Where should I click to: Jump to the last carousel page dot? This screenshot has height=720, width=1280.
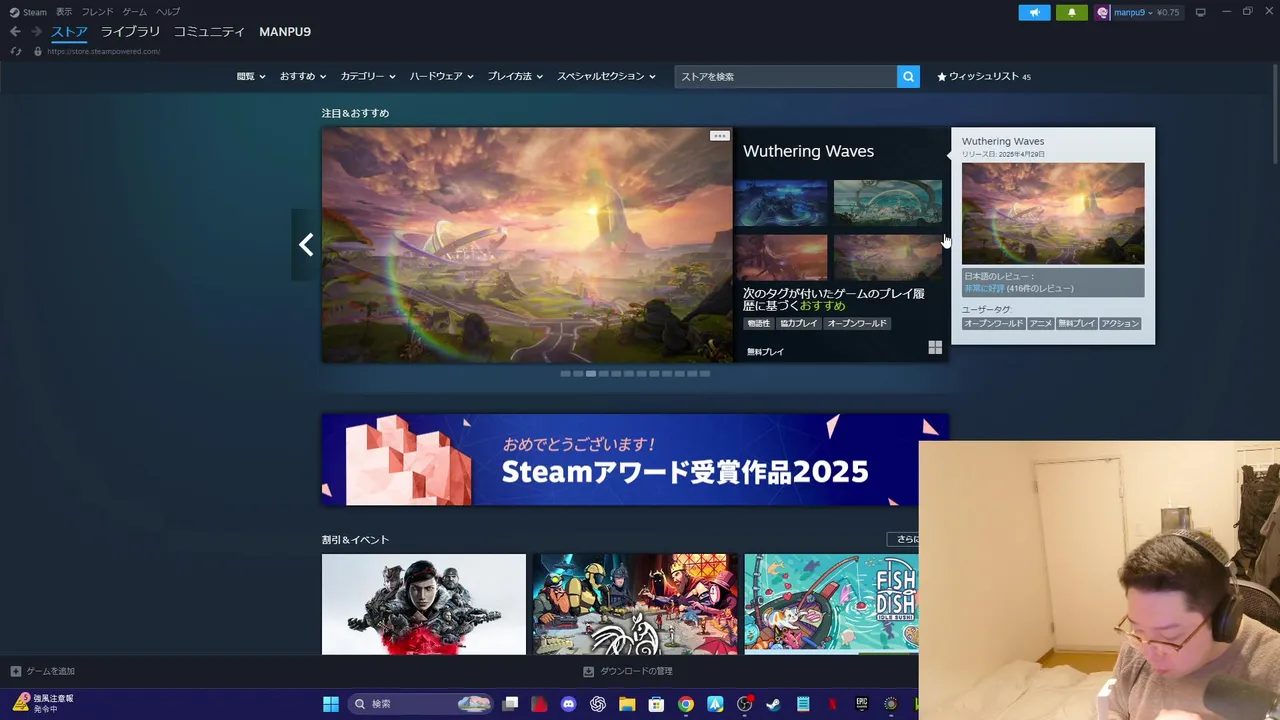tap(705, 373)
